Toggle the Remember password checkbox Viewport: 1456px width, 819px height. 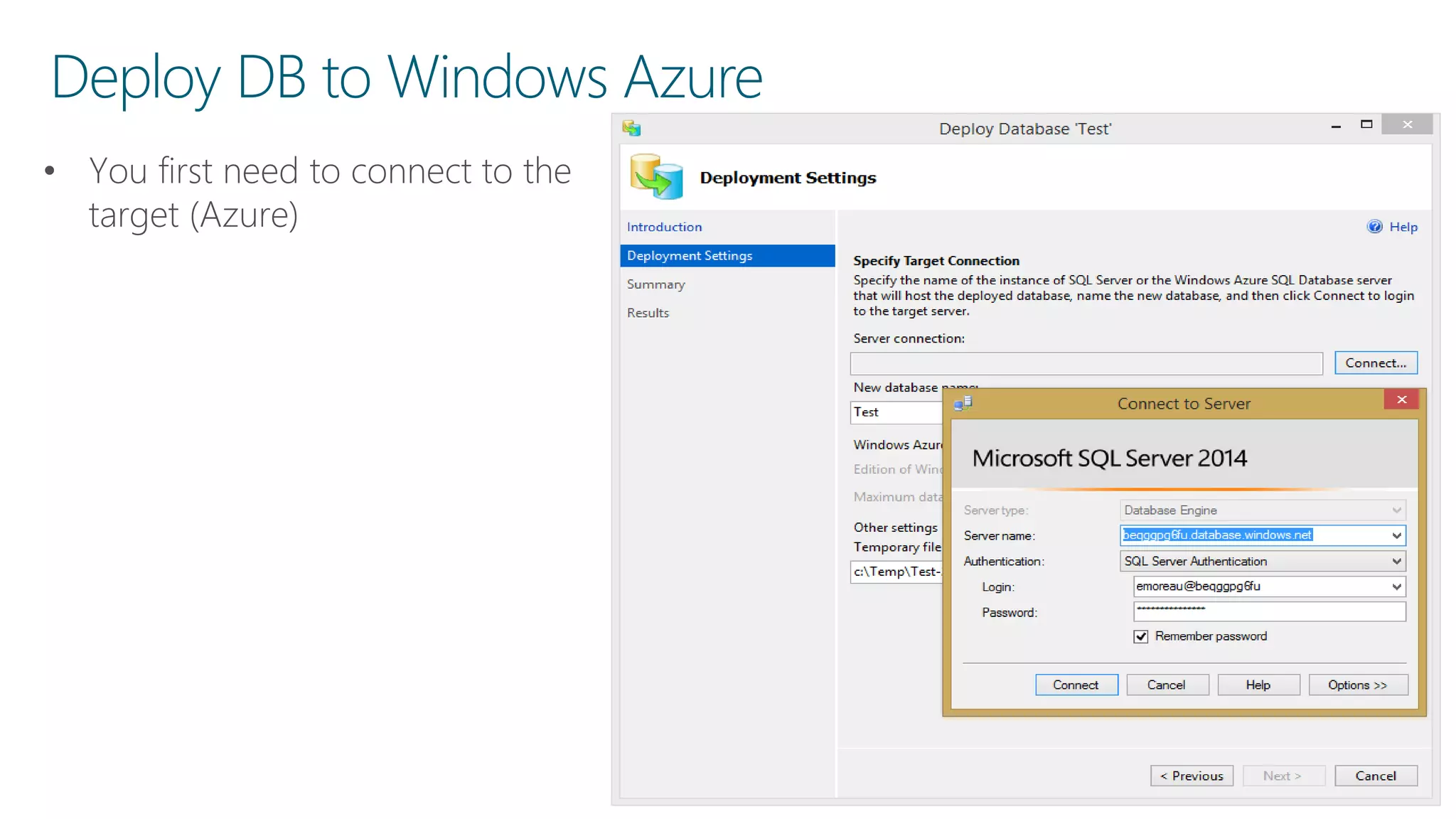pyautogui.click(x=1141, y=636)
